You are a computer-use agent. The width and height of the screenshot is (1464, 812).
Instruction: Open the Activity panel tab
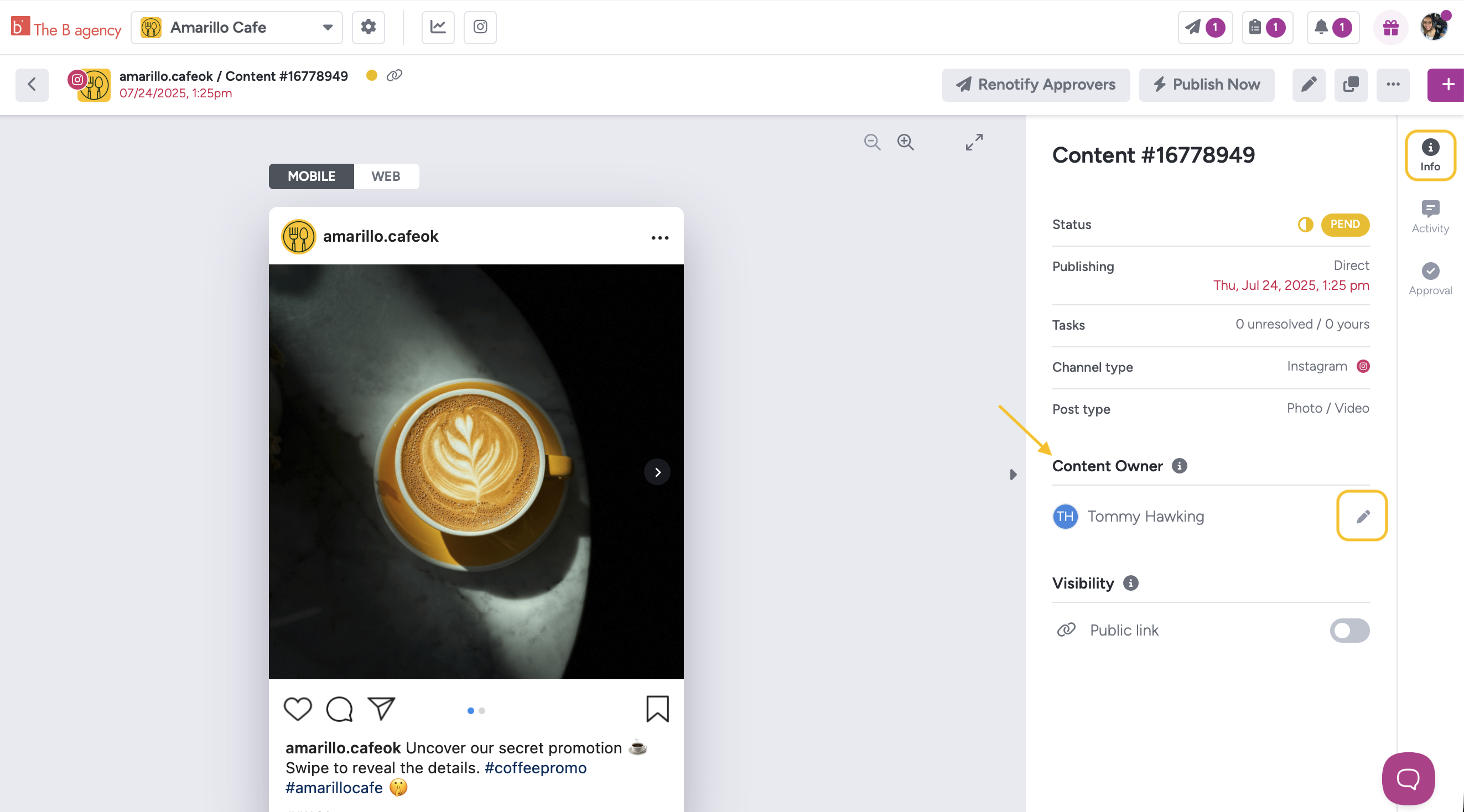coord(1430,216)
